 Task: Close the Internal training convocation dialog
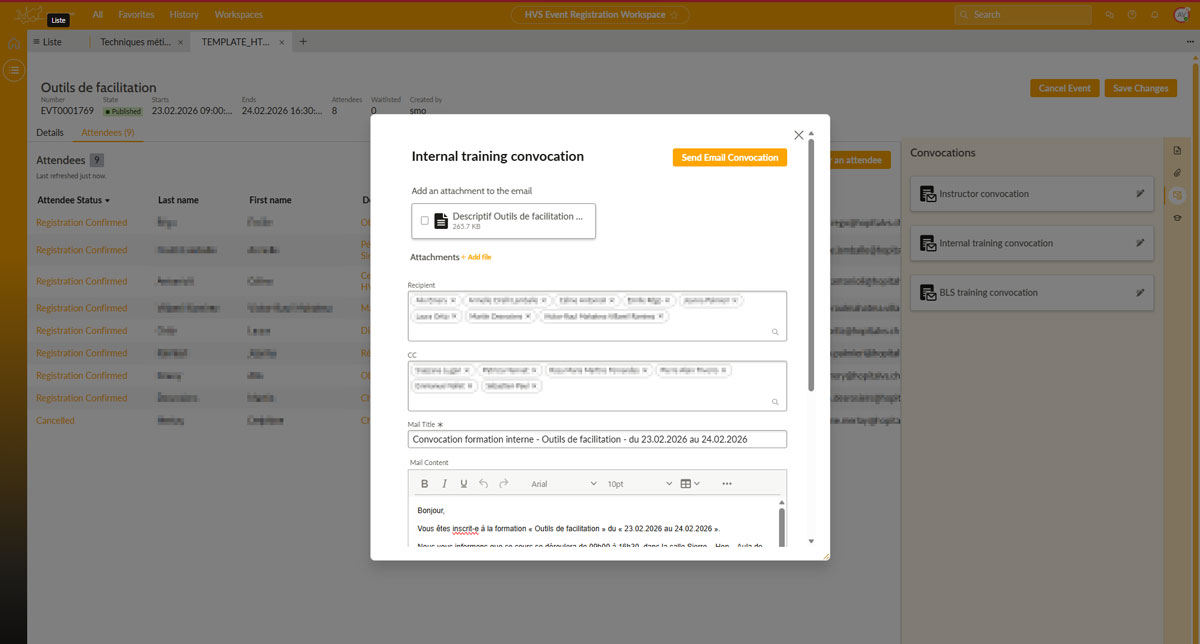point(798,135)
